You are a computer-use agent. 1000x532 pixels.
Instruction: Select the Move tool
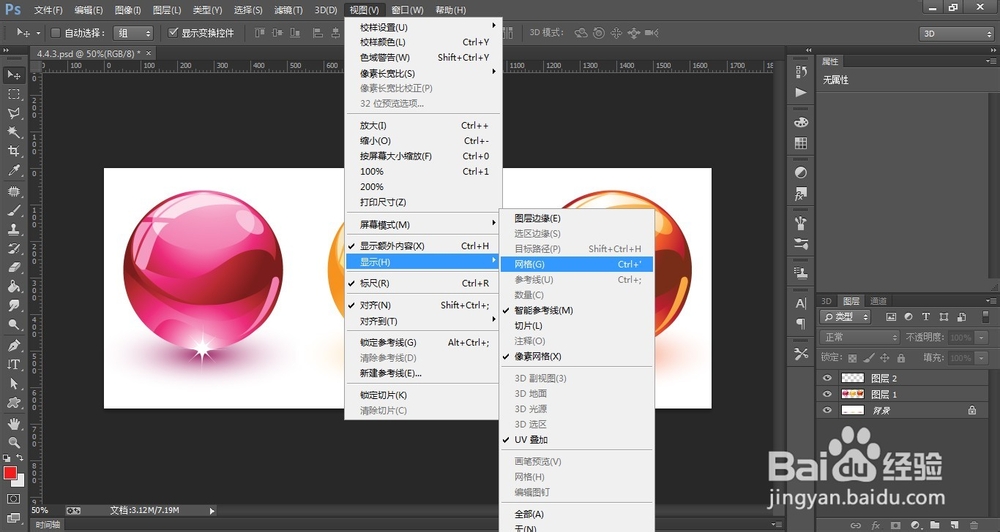pyautogui.click(x=13, y=75)
